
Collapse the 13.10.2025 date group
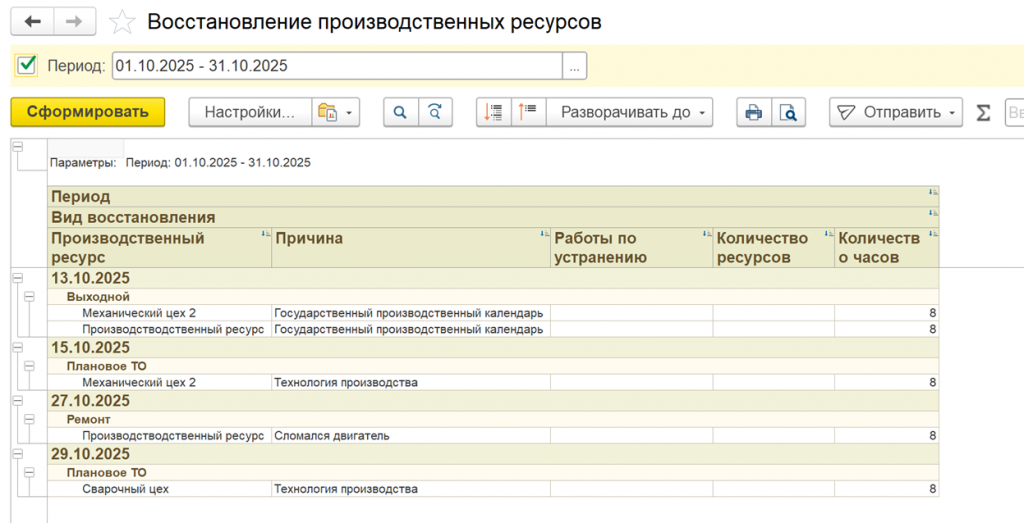[x=17, y=278]
